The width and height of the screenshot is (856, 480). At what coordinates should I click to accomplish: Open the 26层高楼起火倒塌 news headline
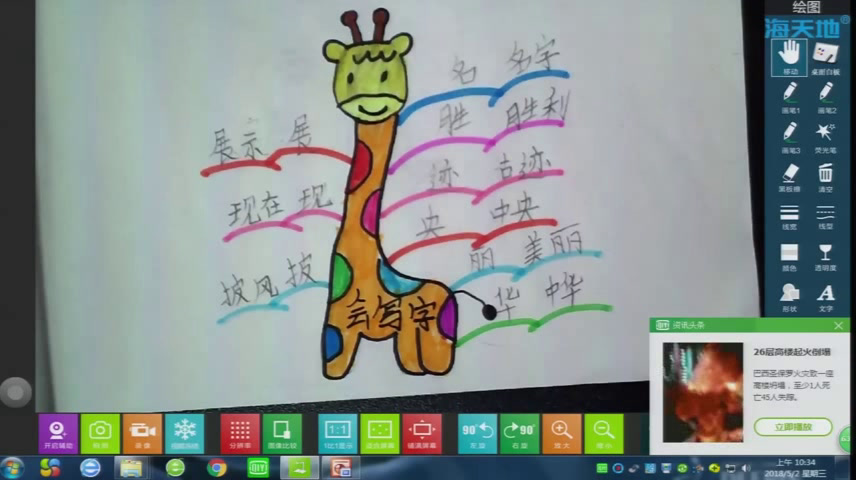[791, 351]
